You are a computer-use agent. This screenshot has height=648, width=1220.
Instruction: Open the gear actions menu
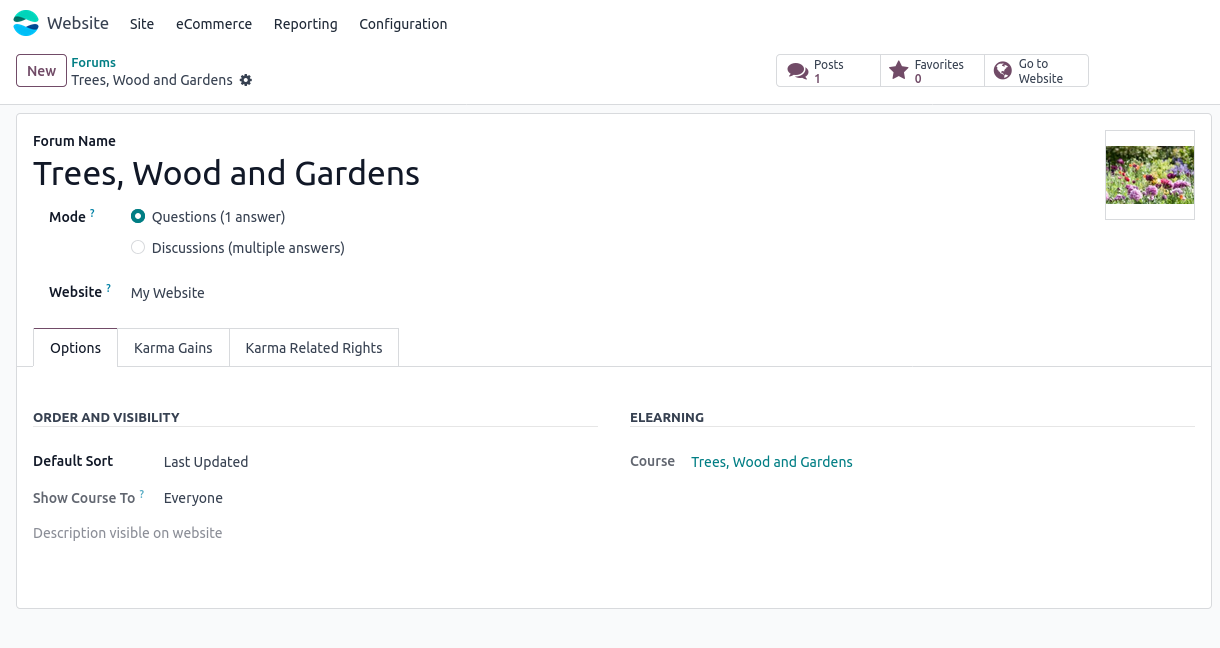[246, 80]
